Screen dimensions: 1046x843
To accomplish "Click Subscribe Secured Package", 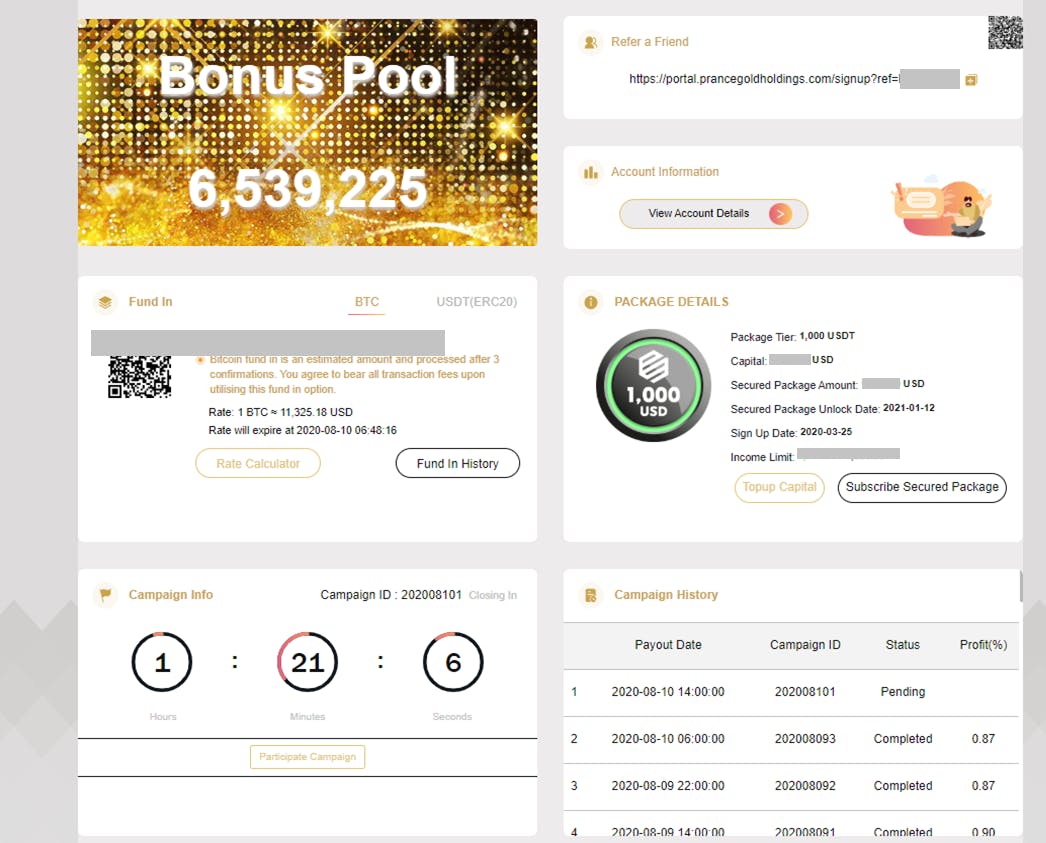I will pyautogui.click(x=921, y=487).
